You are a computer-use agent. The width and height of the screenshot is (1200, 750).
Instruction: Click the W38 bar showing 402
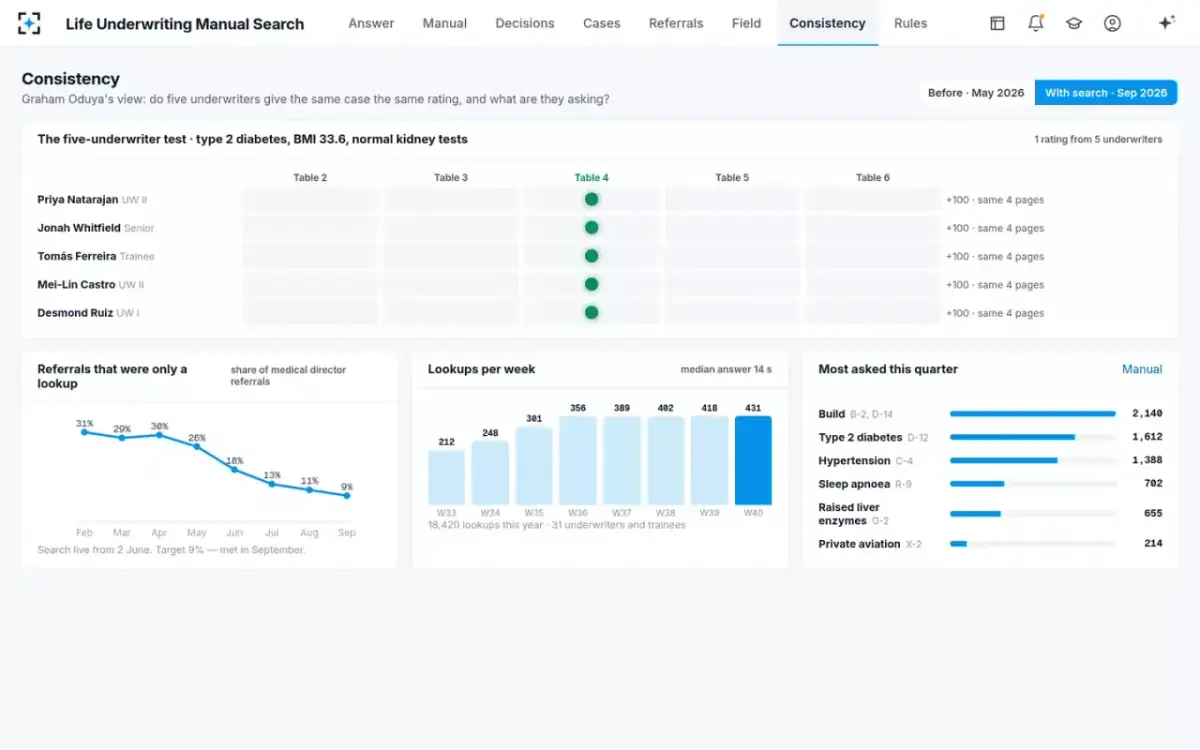pos(666,460)
